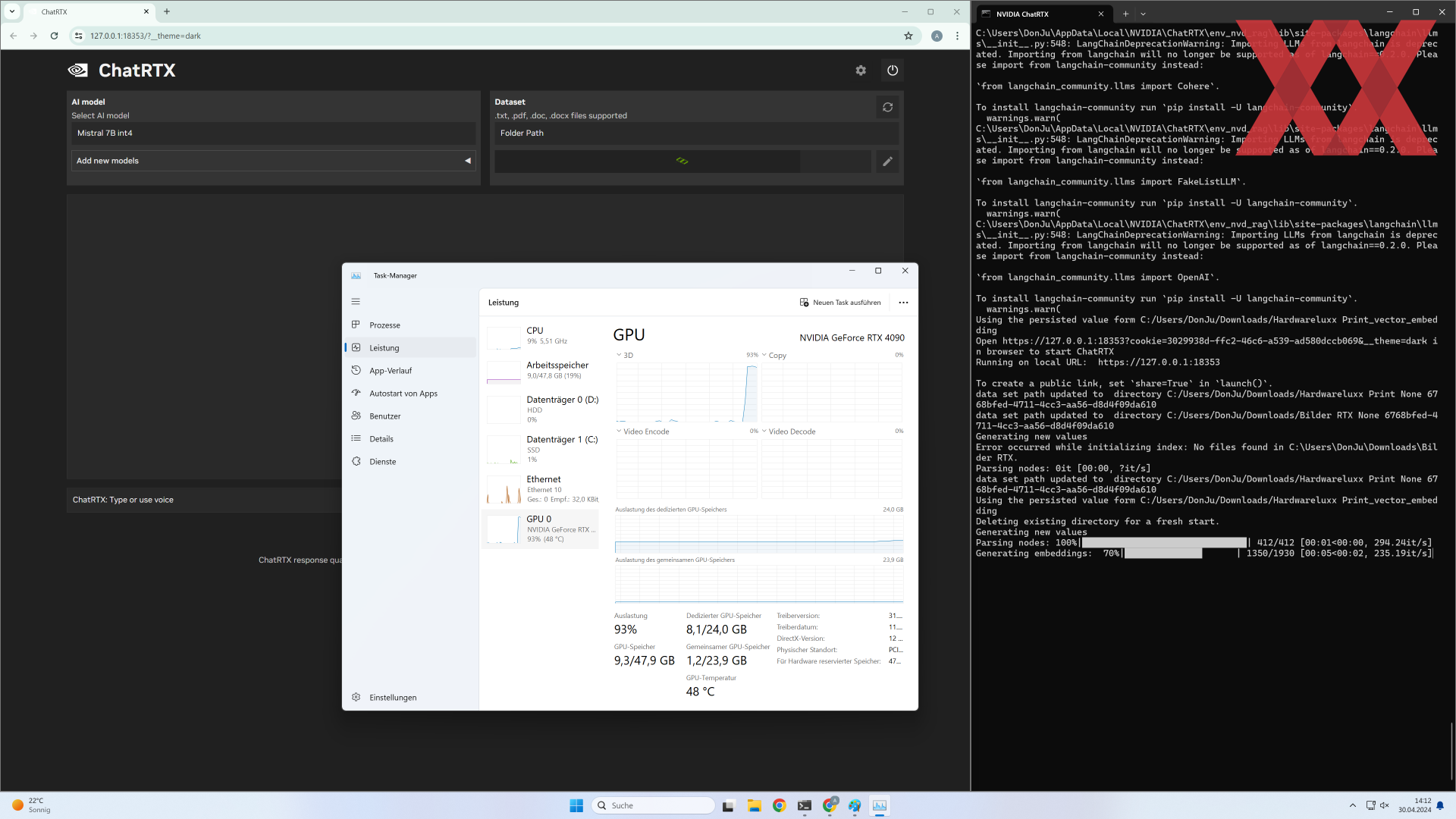Open ChatRTX settings gear icon
This screenshot has width=1456, height=819.
tap(861, 71)
